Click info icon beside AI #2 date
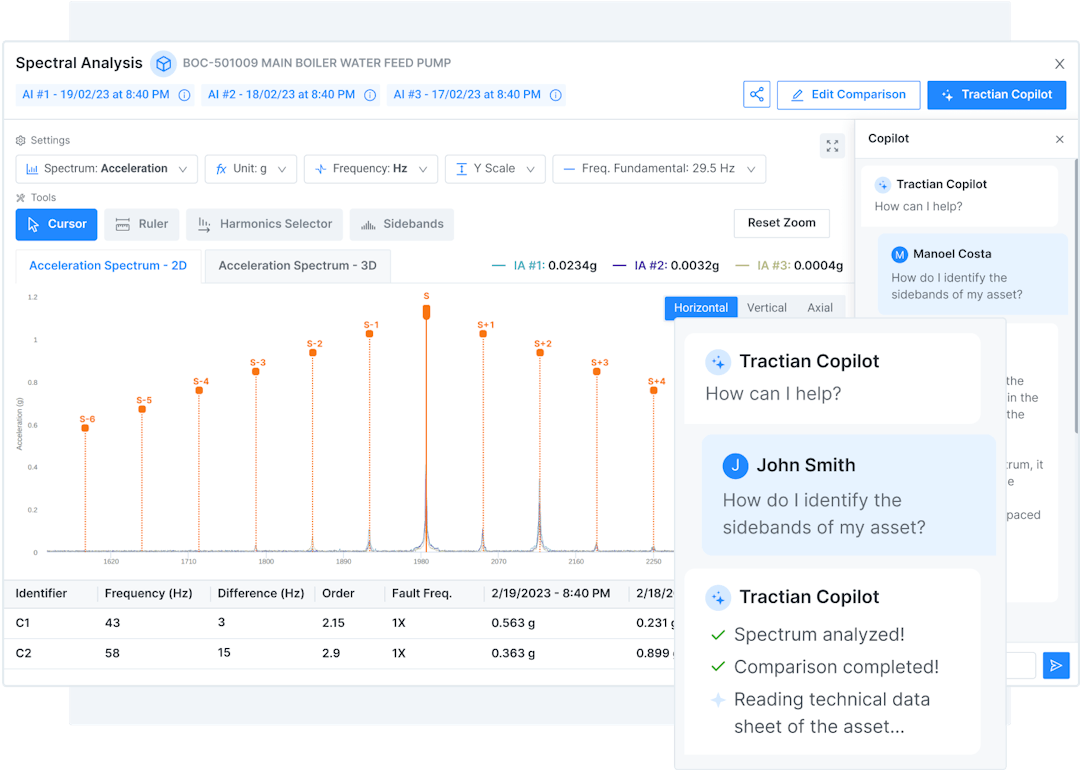The width and height of the screenshot is (1080, 770). click(370, 95)
